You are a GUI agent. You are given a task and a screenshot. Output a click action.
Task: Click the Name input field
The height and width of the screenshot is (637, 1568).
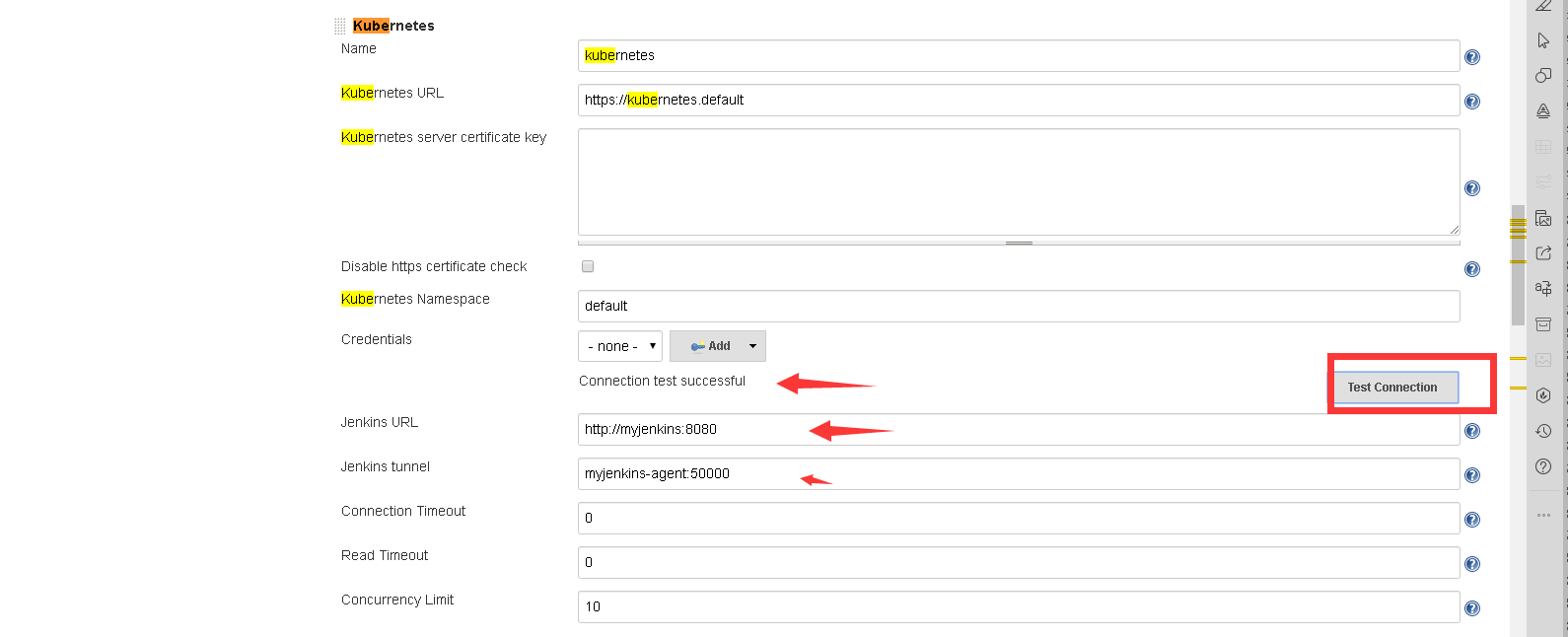pyautogui.click(x=1019, y=55)
